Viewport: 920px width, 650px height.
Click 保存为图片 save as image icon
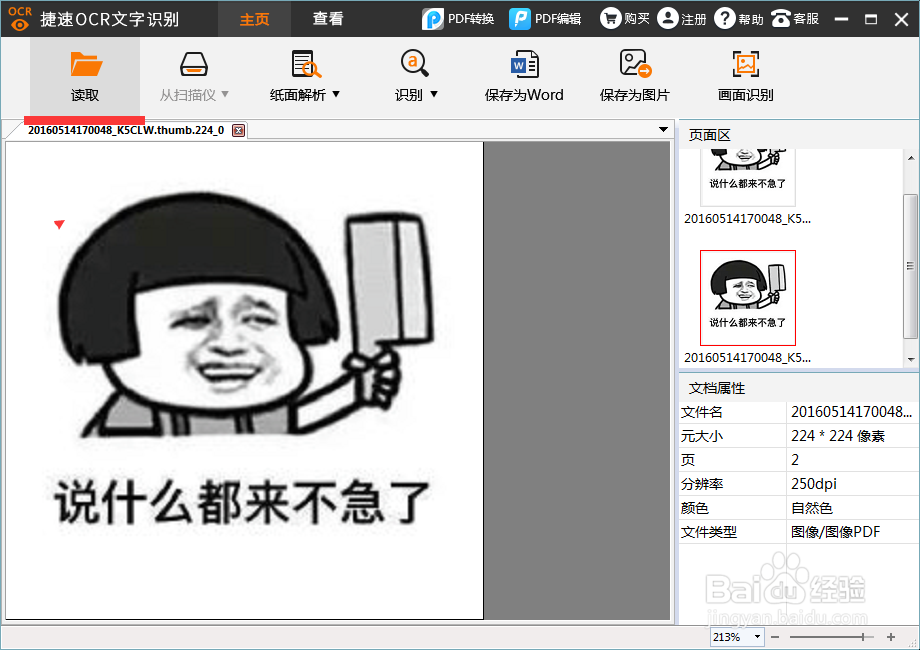635,63
